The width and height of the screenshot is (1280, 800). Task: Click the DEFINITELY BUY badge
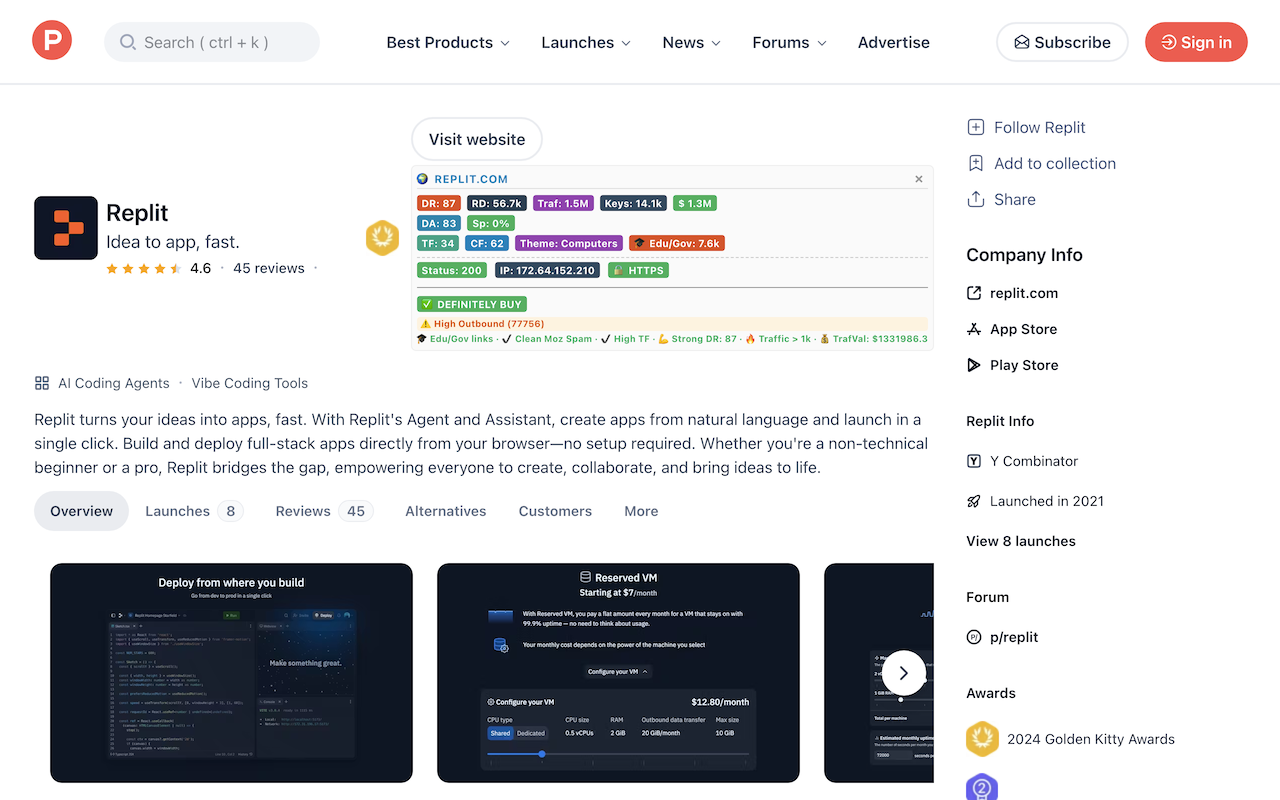tap(472, 304)
